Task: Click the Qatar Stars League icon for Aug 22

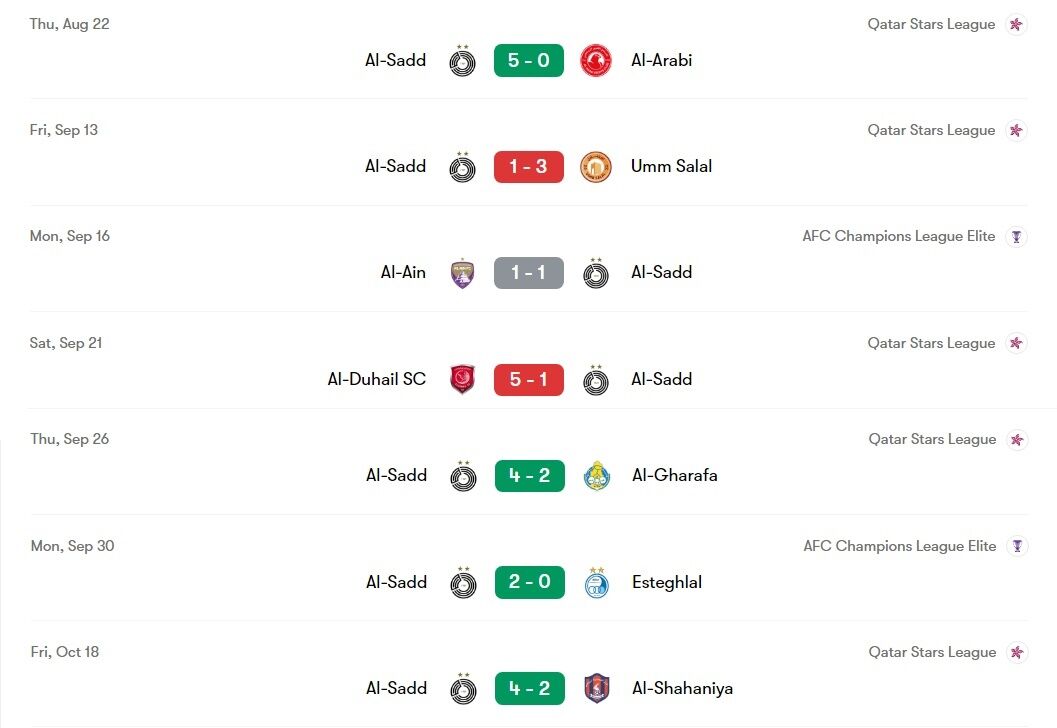Action: [x=1017, y=25]
